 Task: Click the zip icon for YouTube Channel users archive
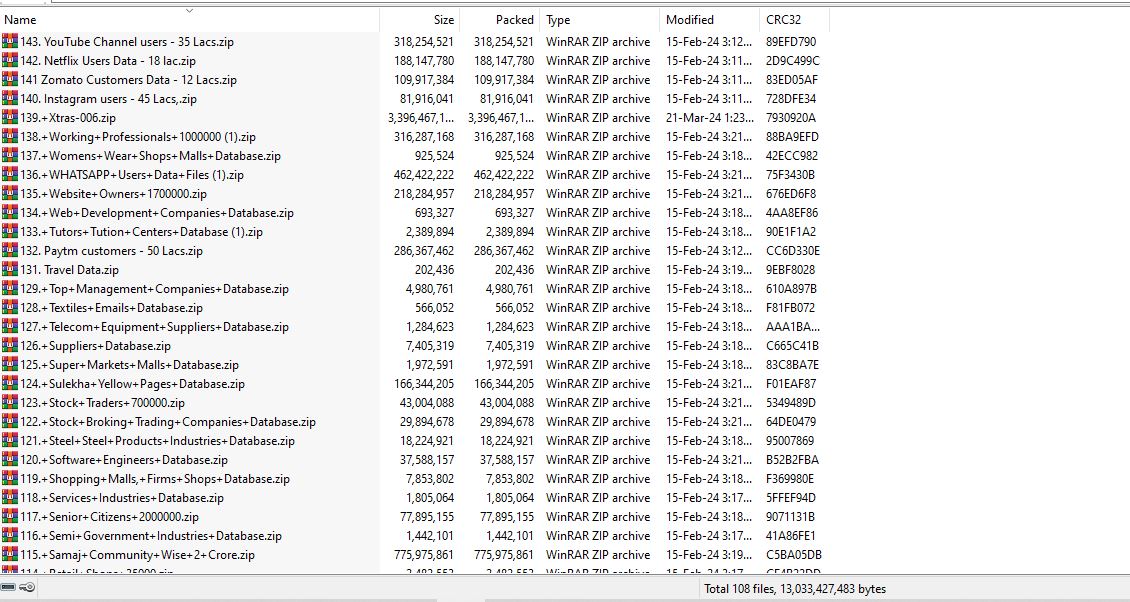click(10, 42)
